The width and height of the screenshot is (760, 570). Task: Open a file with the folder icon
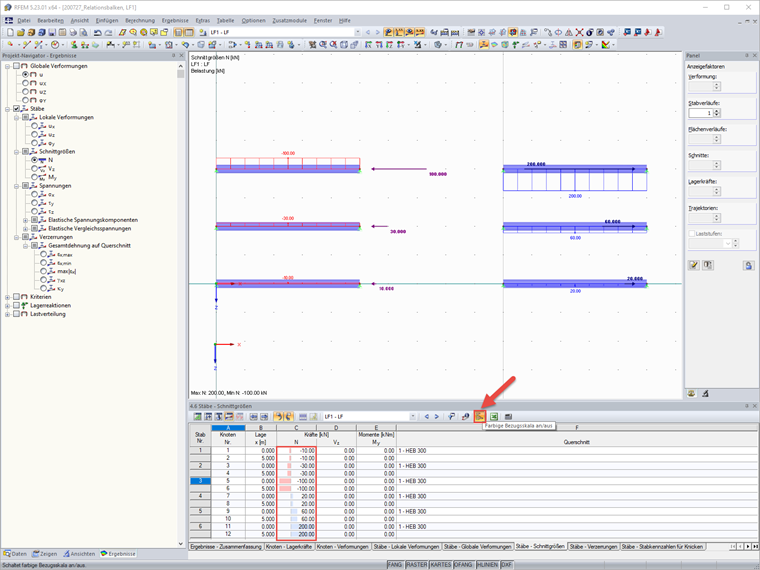(20, 32)
